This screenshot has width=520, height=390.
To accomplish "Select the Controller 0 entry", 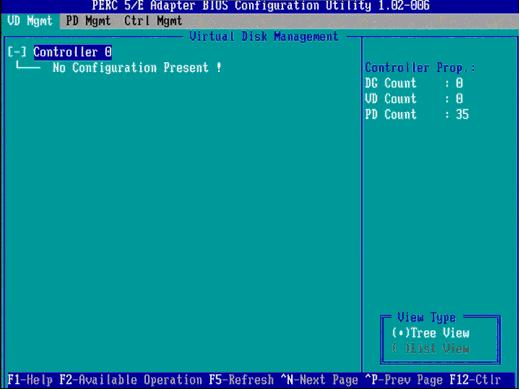I will (72, 52).
